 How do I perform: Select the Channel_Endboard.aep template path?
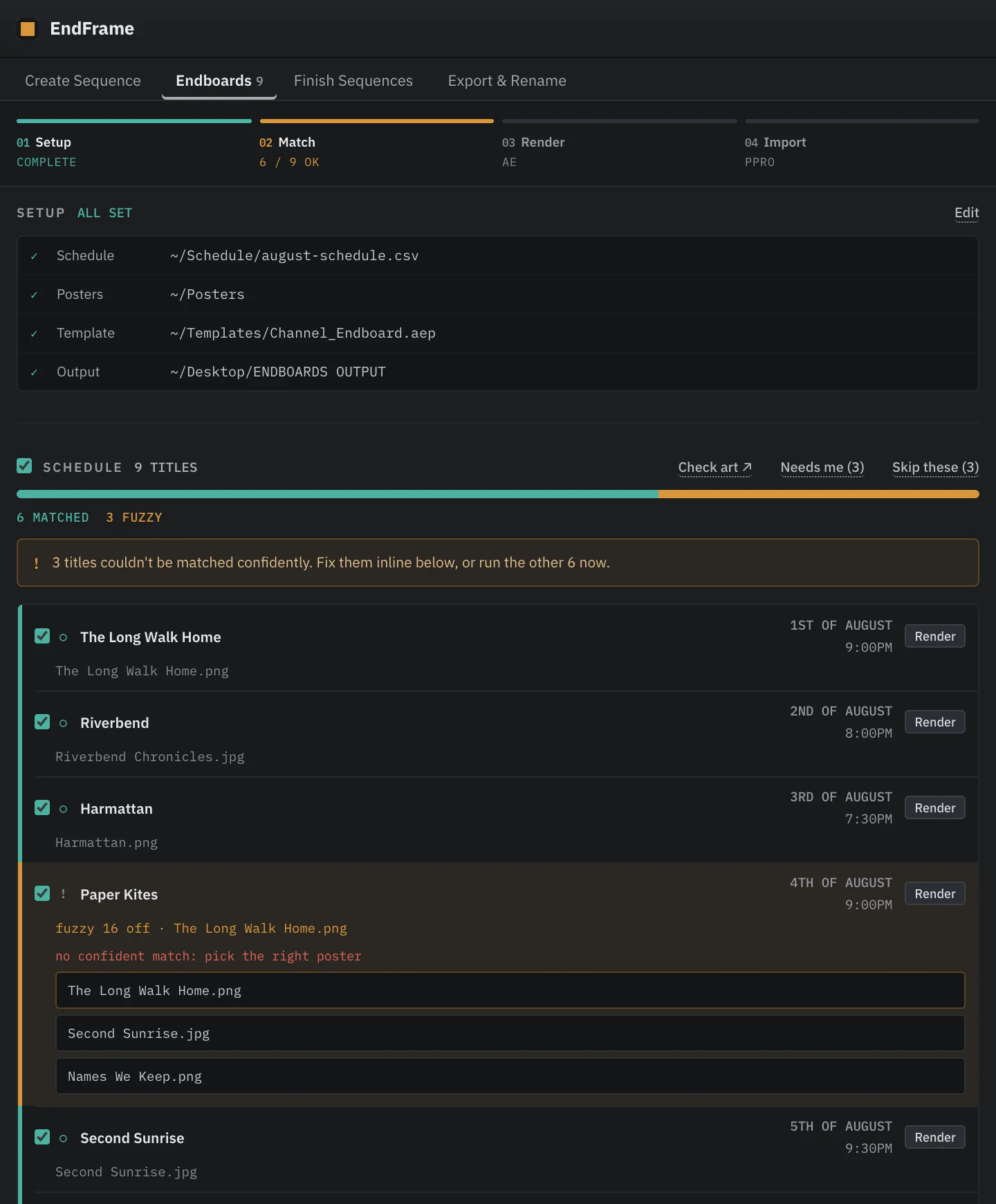tap(303, 334)
